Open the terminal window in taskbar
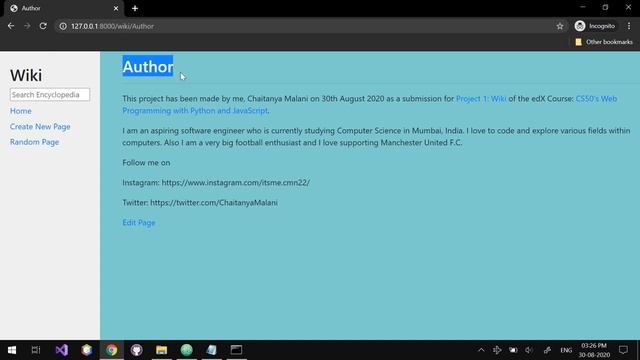 coord(236,350)
